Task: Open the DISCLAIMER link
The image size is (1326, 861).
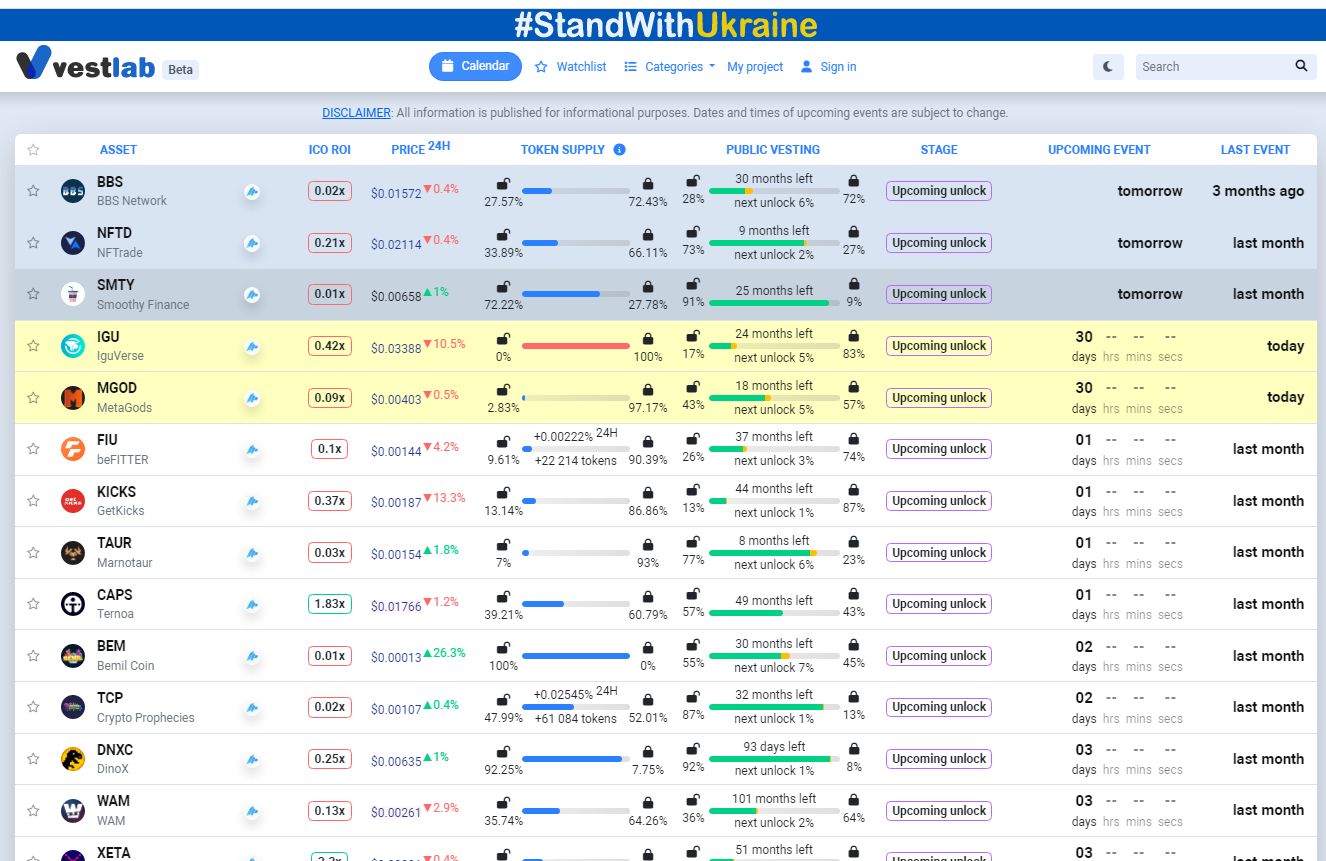Action: (x=356, y=113)
